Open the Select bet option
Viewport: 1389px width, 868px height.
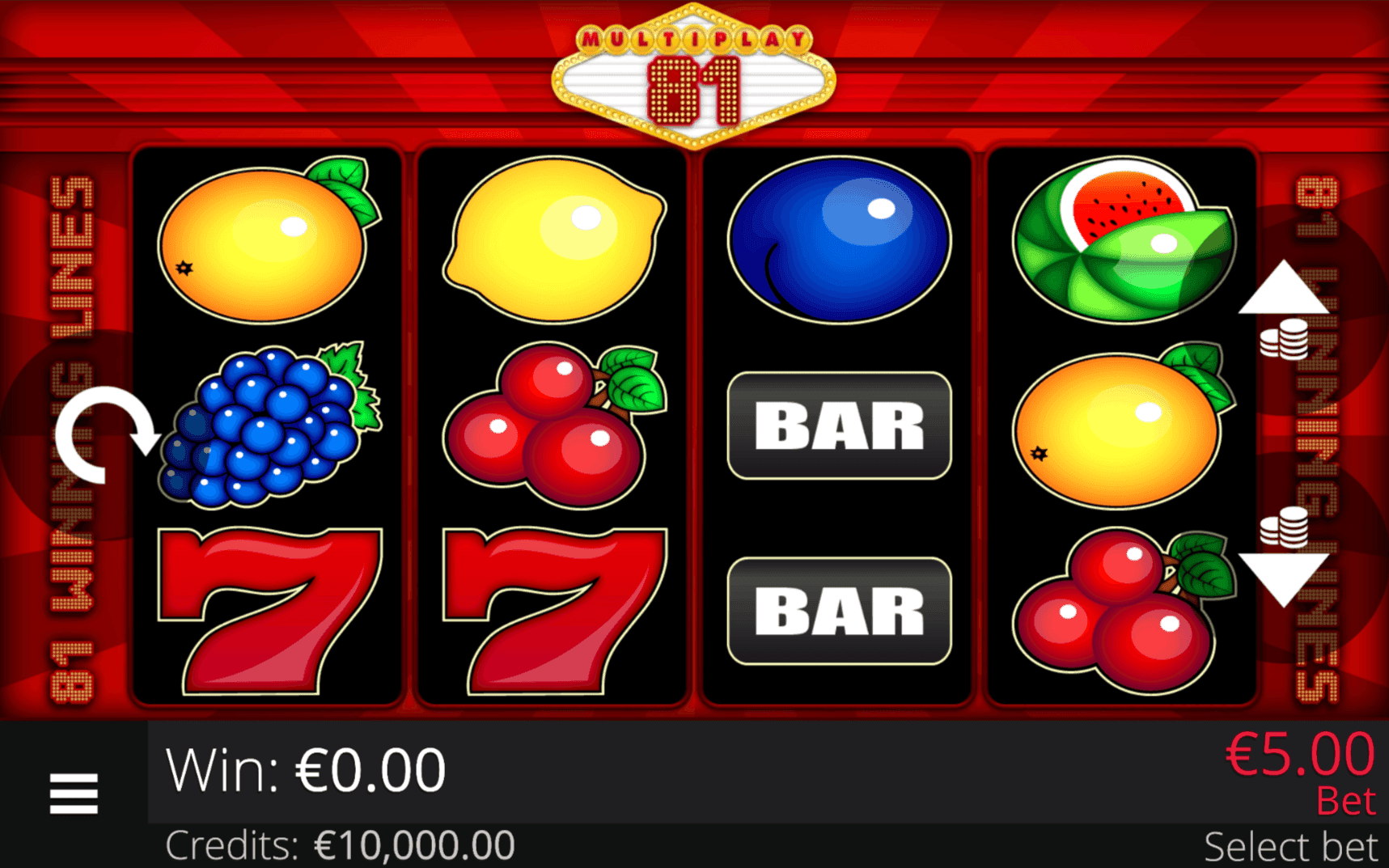(1289, 847)
